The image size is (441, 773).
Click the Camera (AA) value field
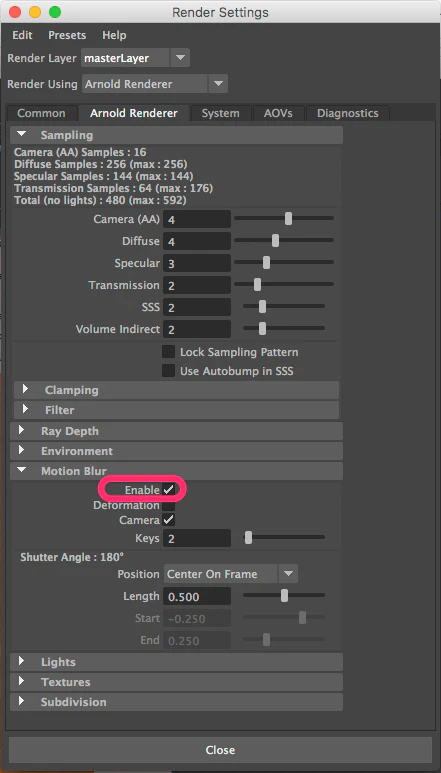coord(197,219)
